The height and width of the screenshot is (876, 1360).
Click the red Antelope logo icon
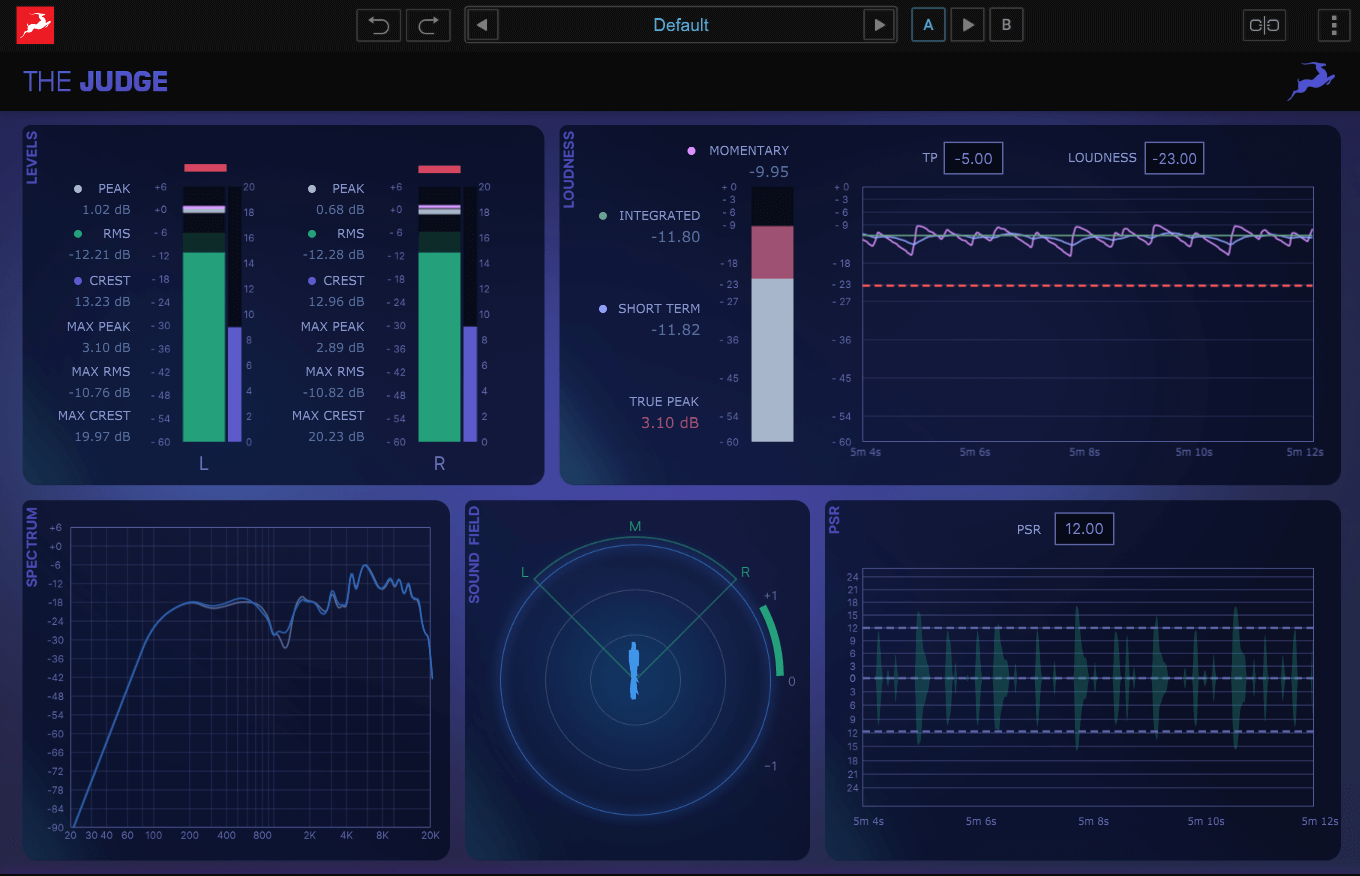pos(35,25)
